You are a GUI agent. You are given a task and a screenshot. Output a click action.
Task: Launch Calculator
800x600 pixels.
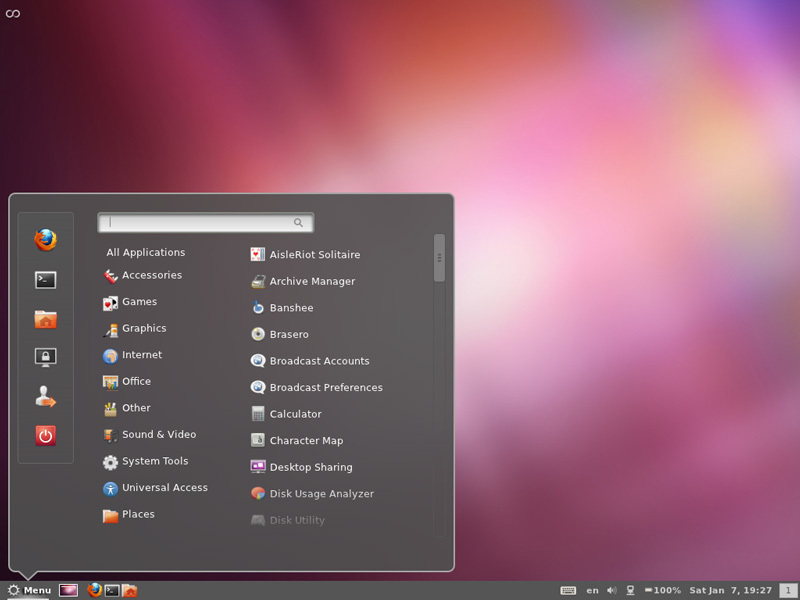[286, 414]
